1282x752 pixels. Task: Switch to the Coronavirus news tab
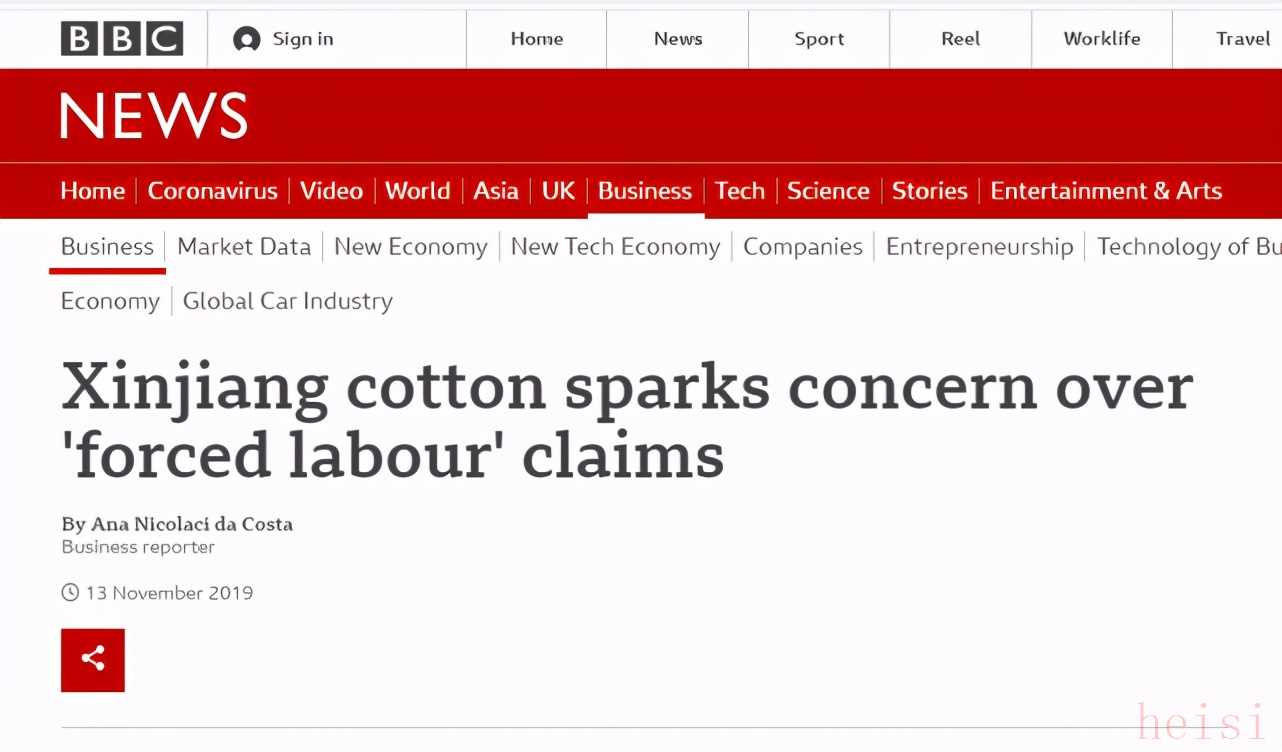point(213,191)
